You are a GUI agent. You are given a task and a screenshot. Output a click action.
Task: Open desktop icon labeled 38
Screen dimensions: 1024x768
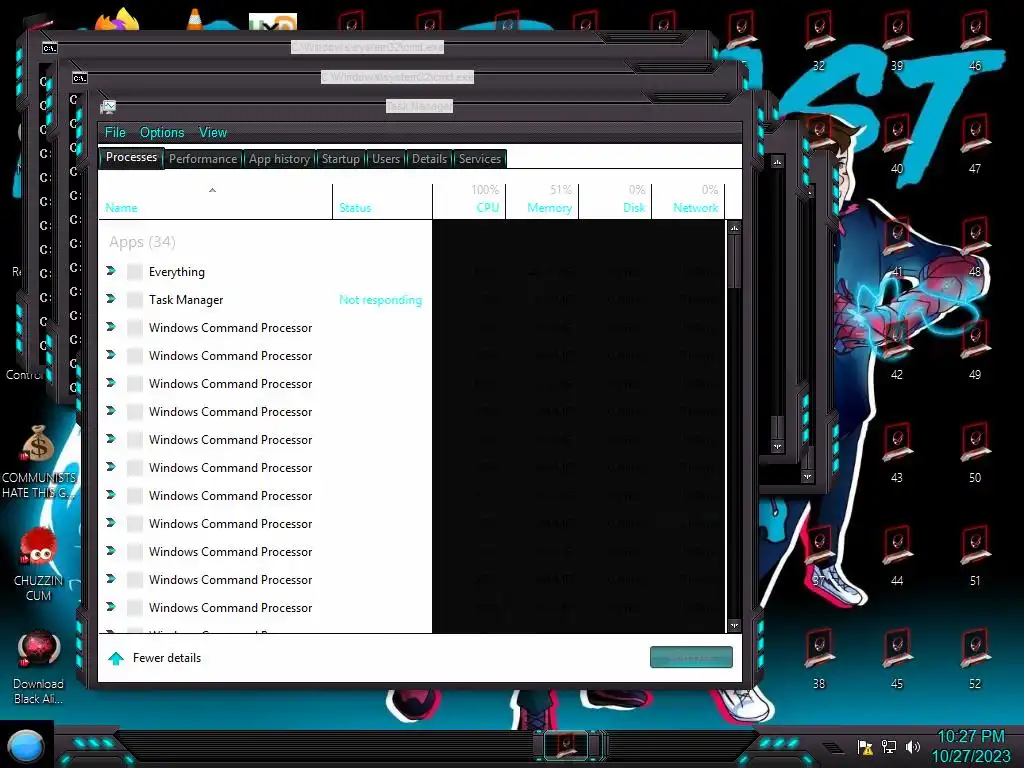[x=819, y=658]
